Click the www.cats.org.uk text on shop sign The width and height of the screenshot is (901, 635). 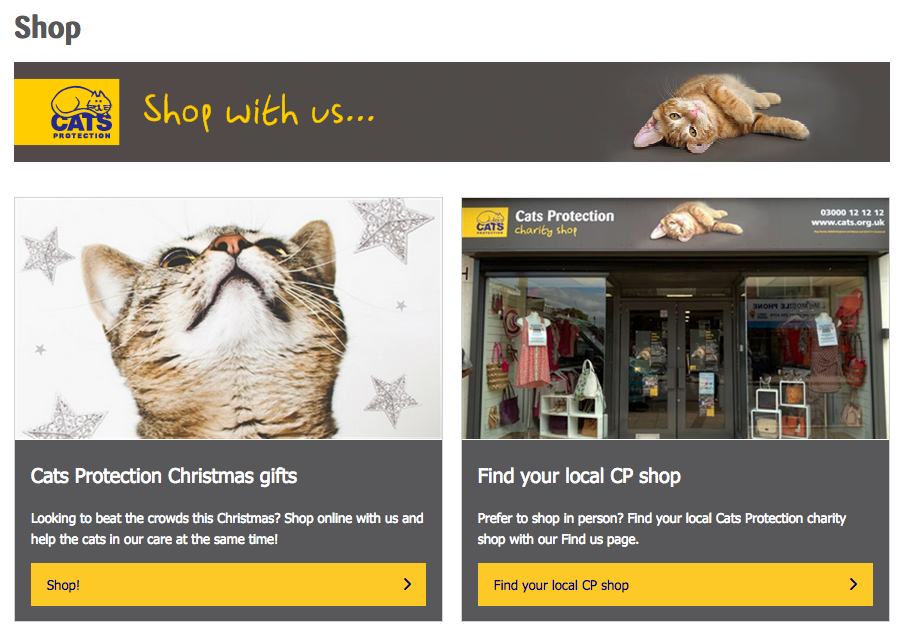[x=848, y=222]
